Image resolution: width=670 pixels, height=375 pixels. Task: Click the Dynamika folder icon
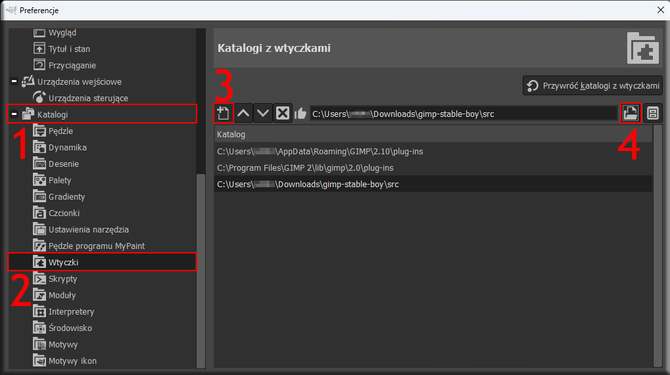tap(39, 147)
